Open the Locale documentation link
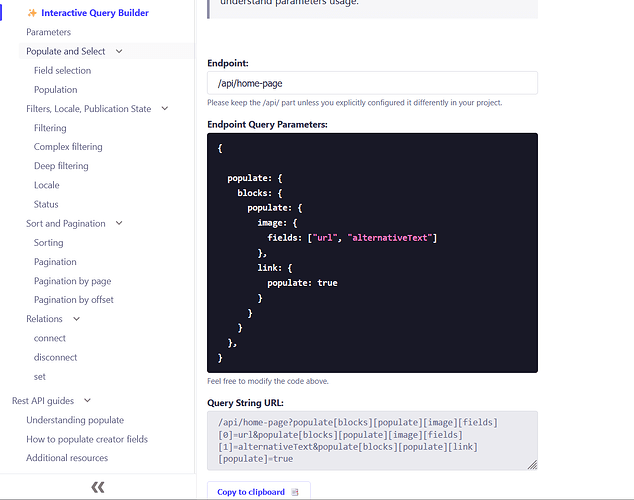The image size is (634, 500). point(46,185)
